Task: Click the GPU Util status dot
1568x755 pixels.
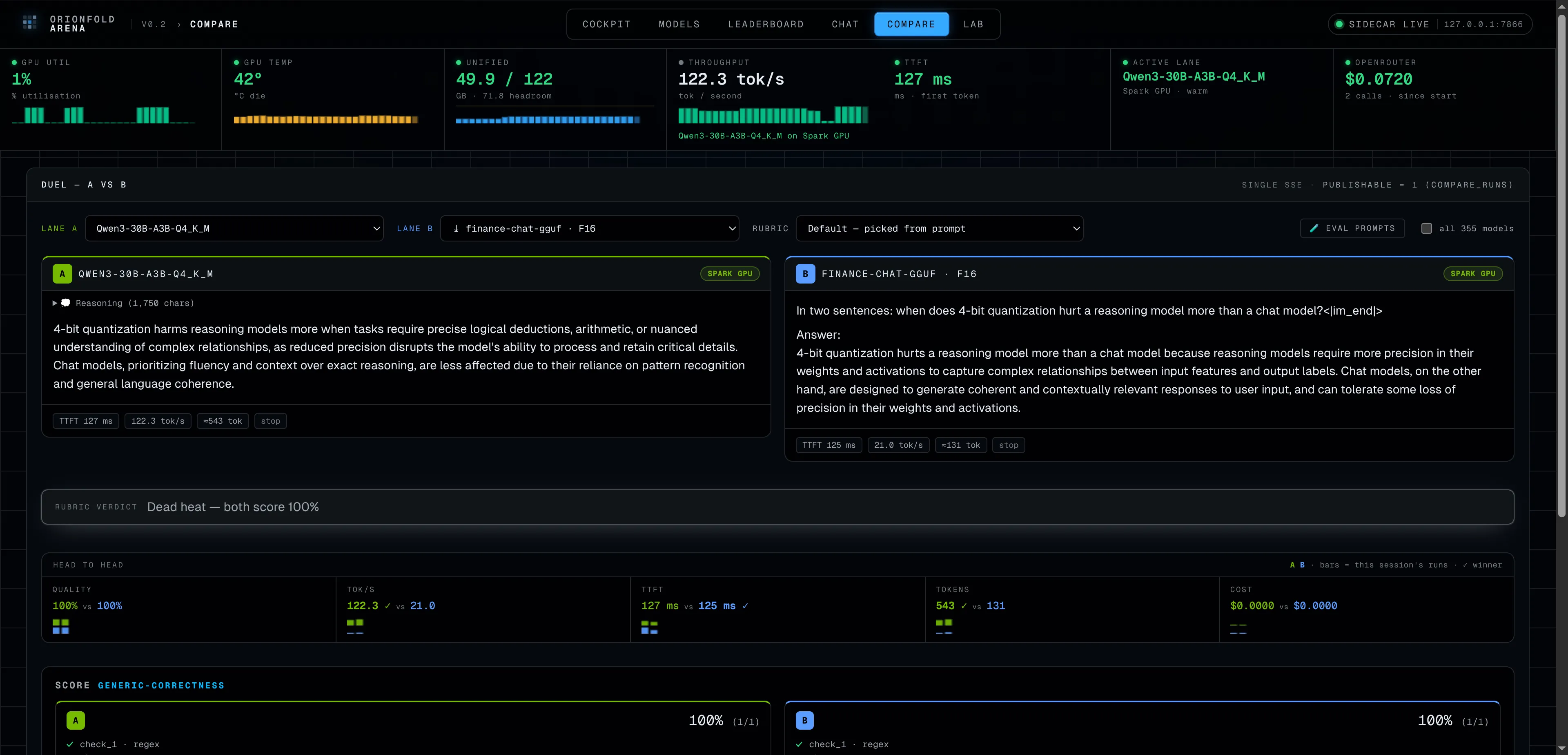Action: [x=14, y=62]
